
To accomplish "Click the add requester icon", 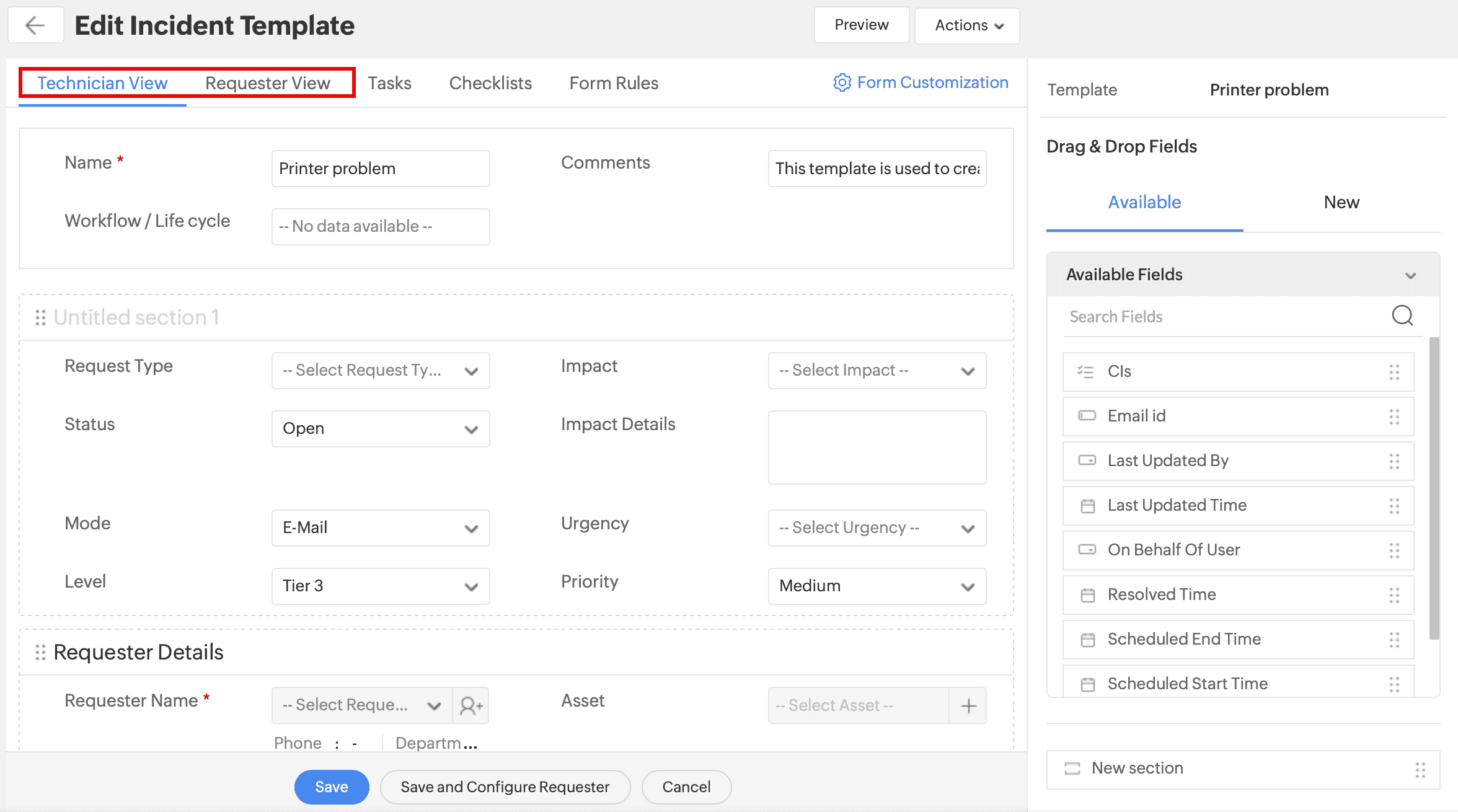I will [471, 705].
